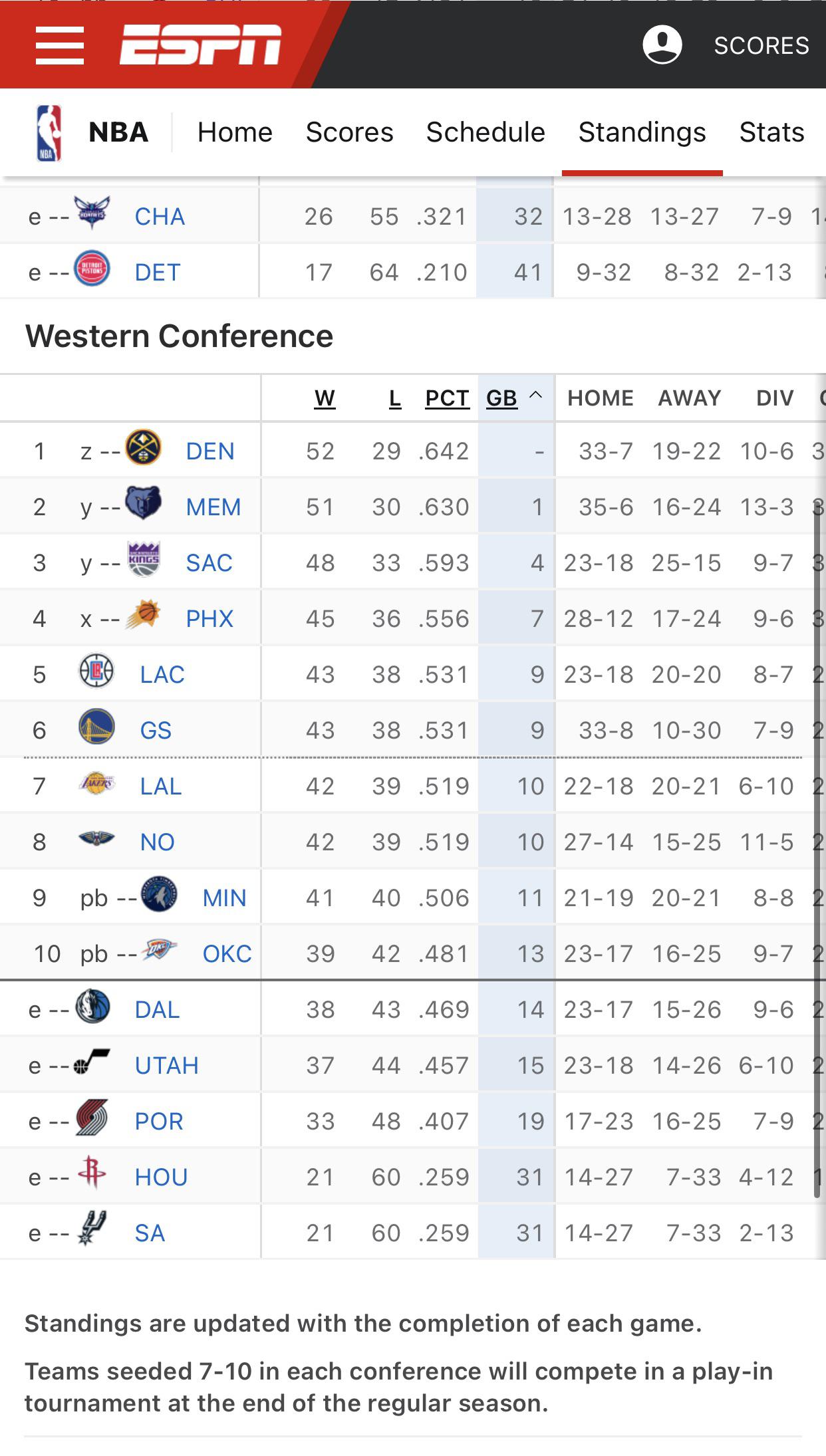Sort standings by PCT column

pyautogui.click(x=447, y=398)
